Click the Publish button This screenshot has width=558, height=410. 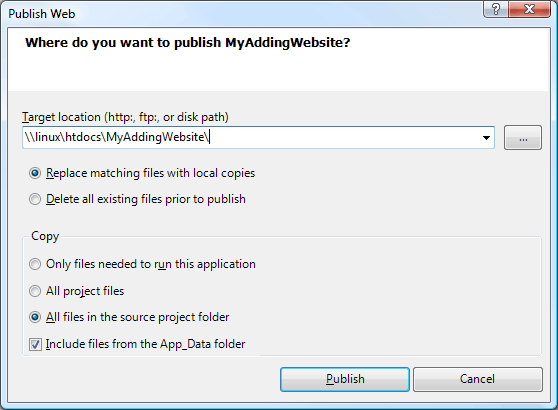[345, 379]
